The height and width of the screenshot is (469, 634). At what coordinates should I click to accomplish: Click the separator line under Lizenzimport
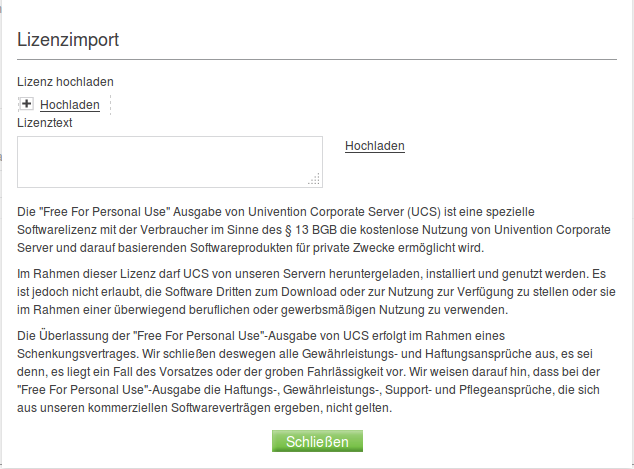coord(316,60)
